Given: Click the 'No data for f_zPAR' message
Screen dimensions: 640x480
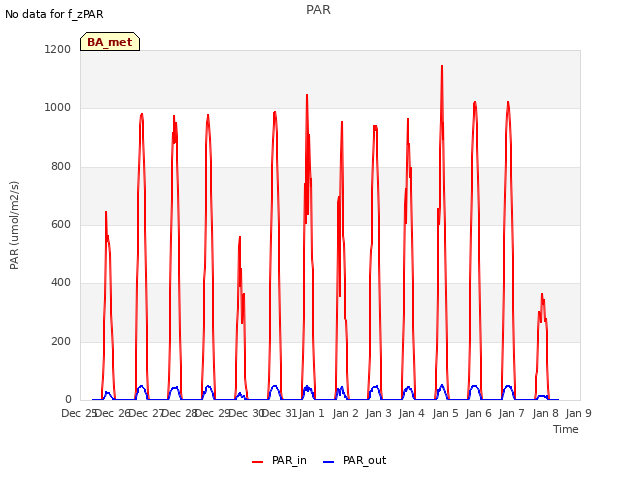Looking at the screenshot, I should (x=54, y=14).
